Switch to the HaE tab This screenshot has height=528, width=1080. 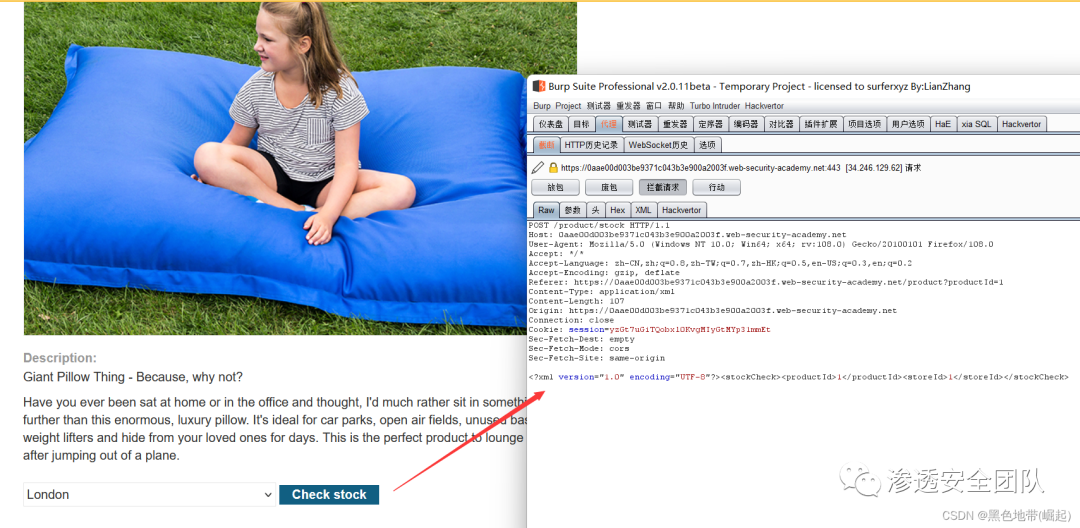click(x=942, y=124)
